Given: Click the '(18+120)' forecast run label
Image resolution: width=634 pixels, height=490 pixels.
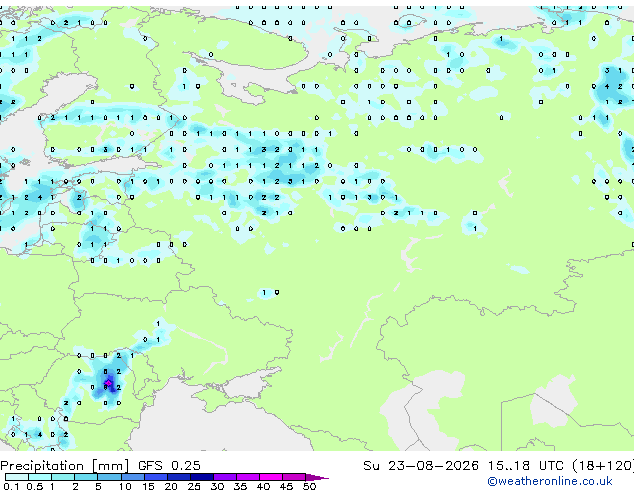Looking at the screenshot, I should tap(603, 466).
